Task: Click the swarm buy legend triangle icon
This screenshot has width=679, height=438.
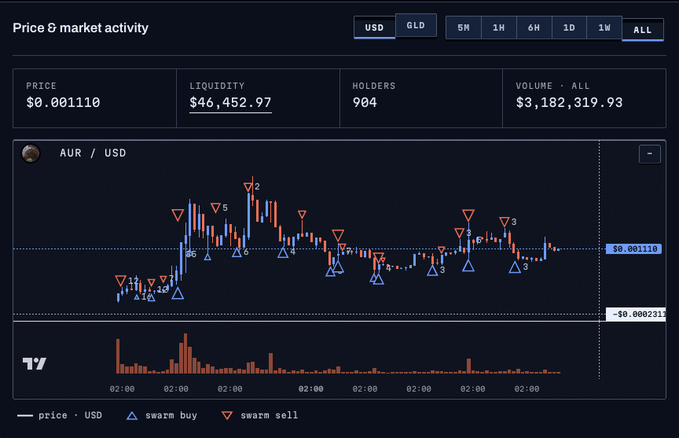Action: point(132,415)
